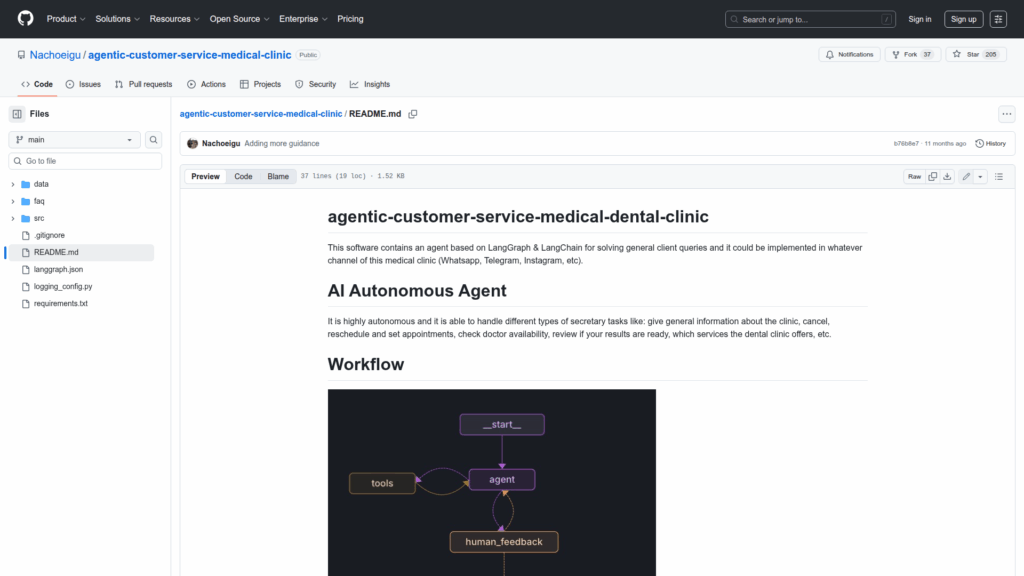Open Nachoeigu owner profile link

click(55, 55)
